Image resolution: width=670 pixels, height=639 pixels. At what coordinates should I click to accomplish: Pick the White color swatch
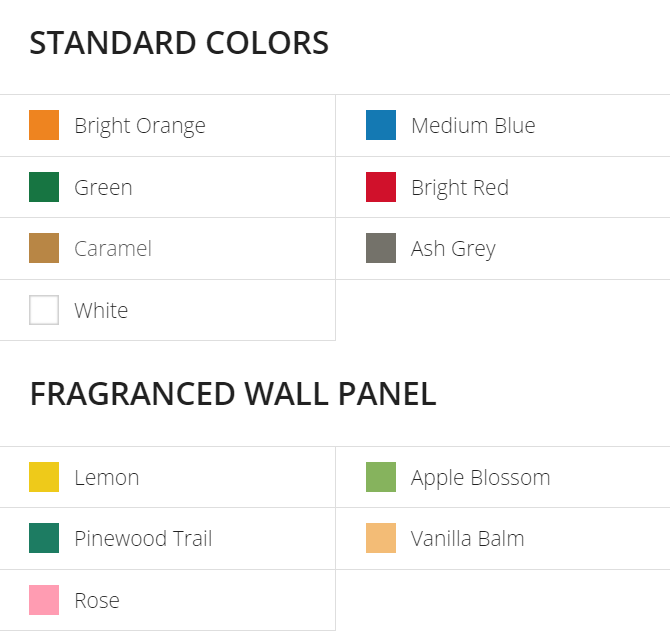[x=44, y=310]
